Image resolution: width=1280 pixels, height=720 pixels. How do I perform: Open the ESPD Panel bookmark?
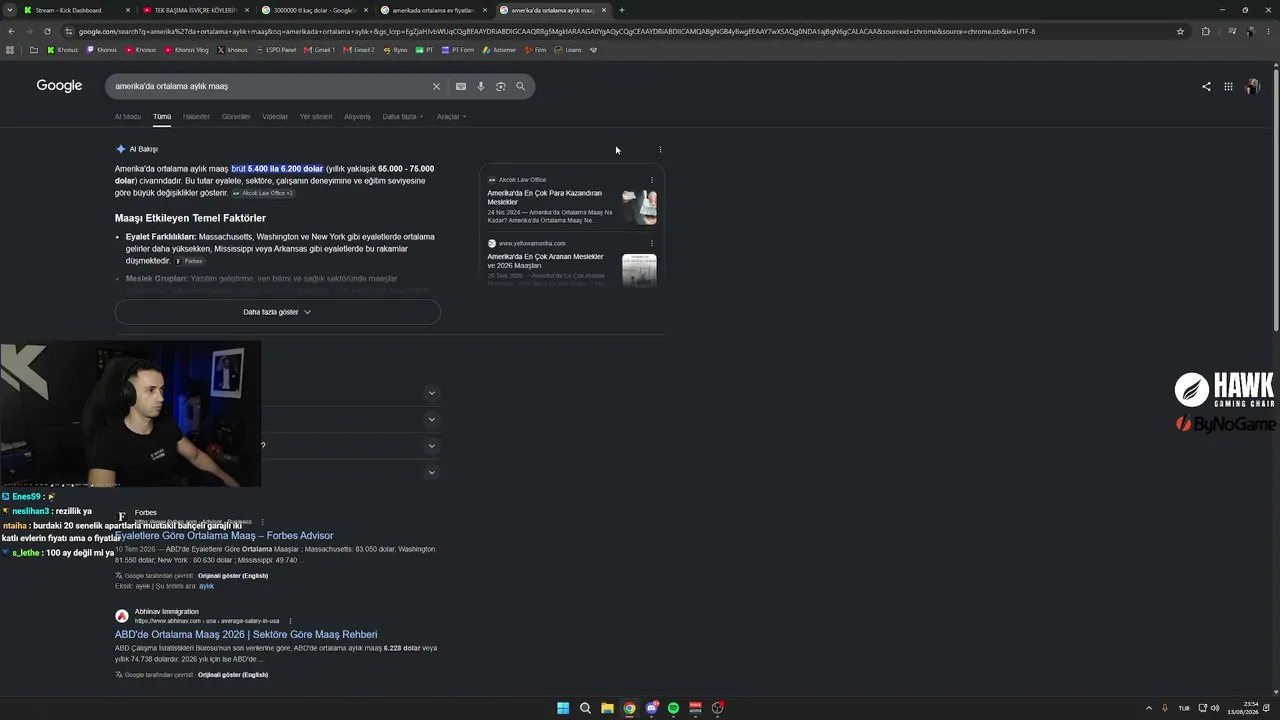(276, 49)
